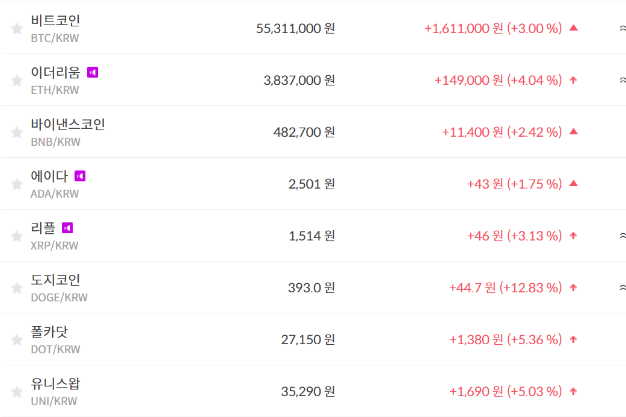Click the star icon beside XRP/KRW
The image size is (626, 417).
tap(16, 236)
